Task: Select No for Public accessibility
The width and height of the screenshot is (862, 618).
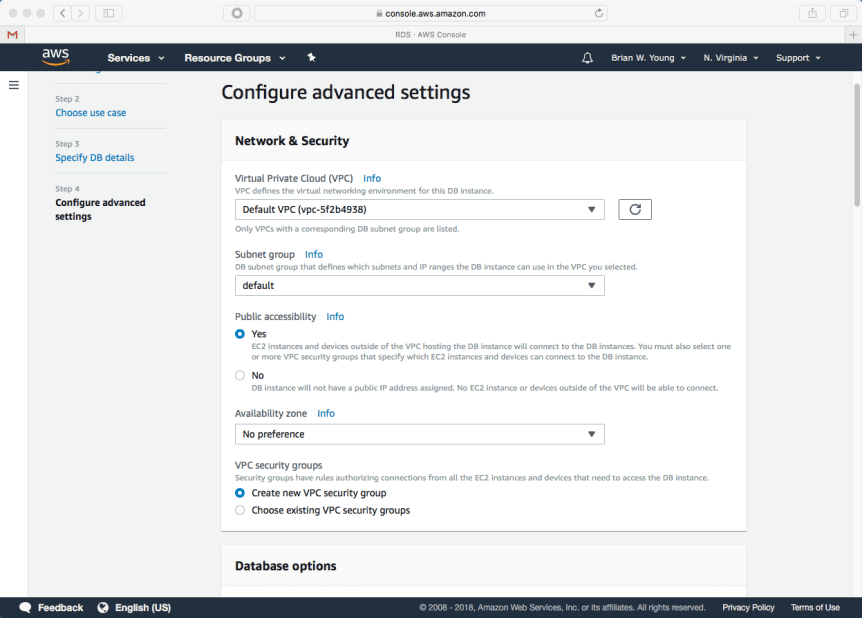Action: tap(240, 376)
